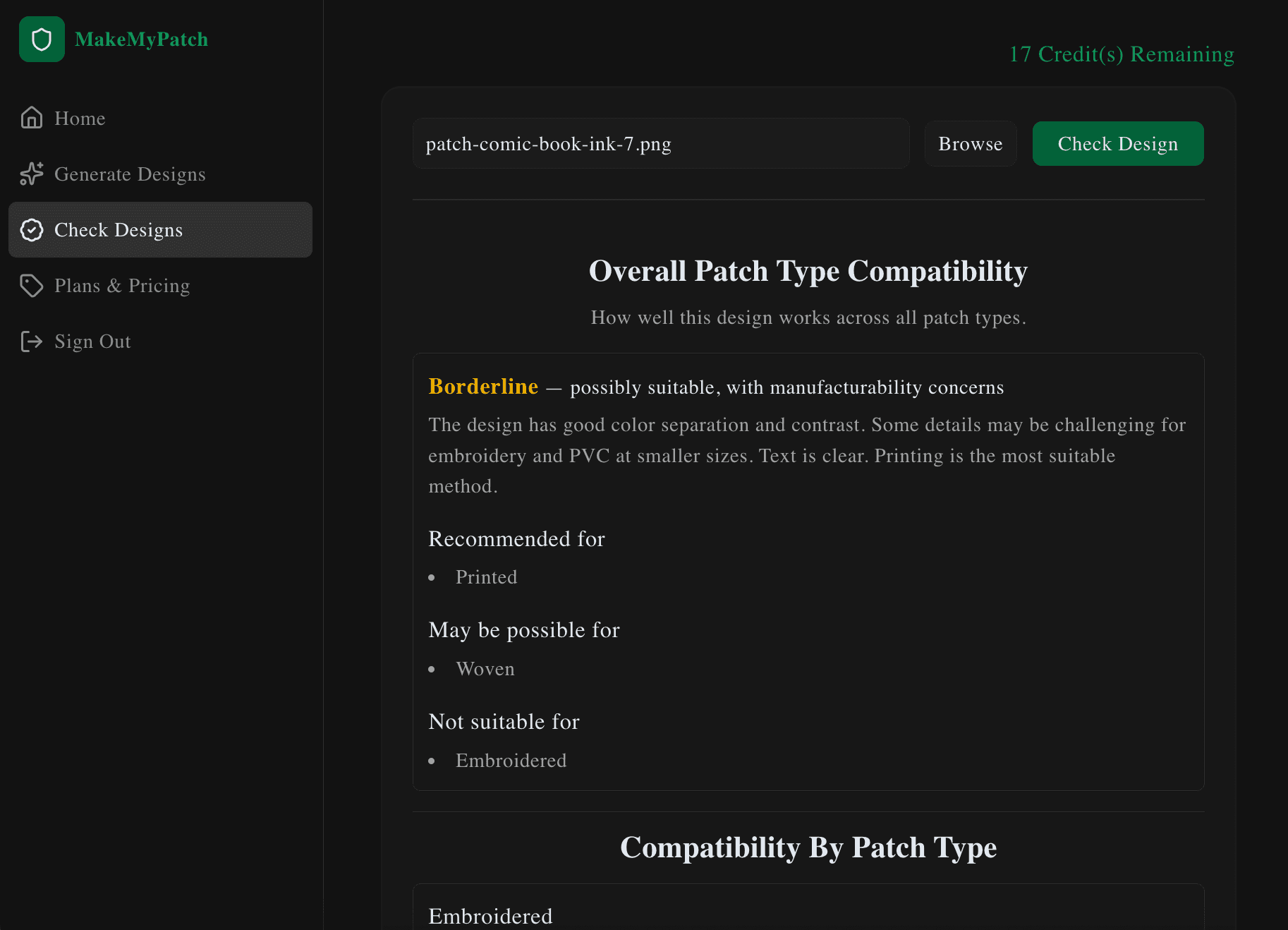1288x930 pixels.
Task: Click the sparkle icon next to Generate Designs
Action: point(32,174)
